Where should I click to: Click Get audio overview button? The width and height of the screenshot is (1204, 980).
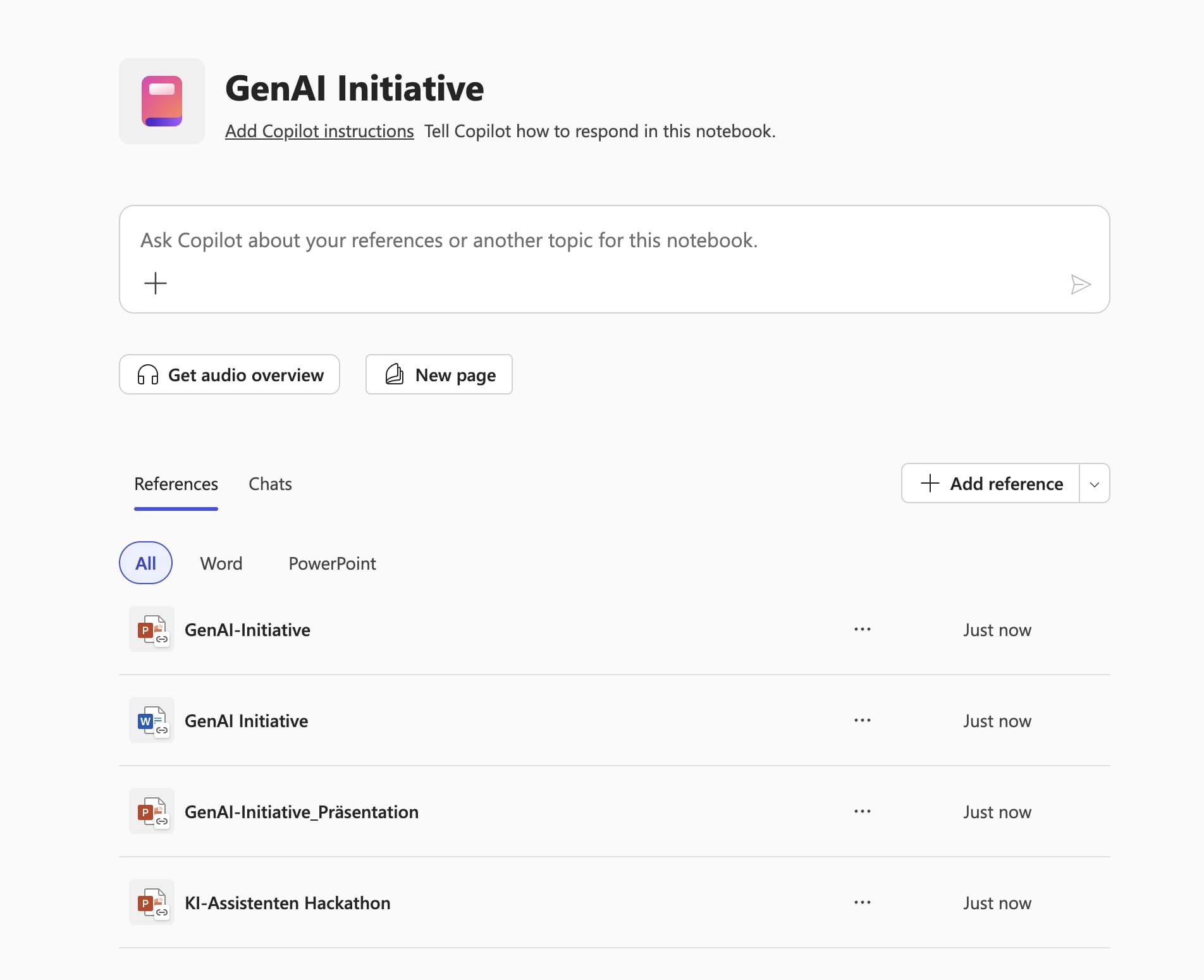230,375
